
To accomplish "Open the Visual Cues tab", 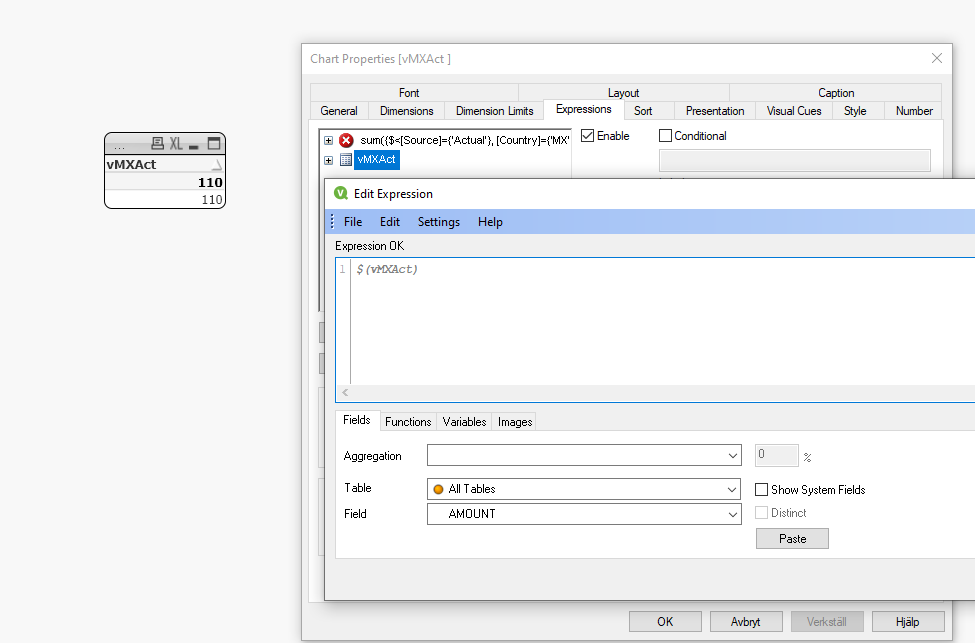I will [x=793, y=111].
